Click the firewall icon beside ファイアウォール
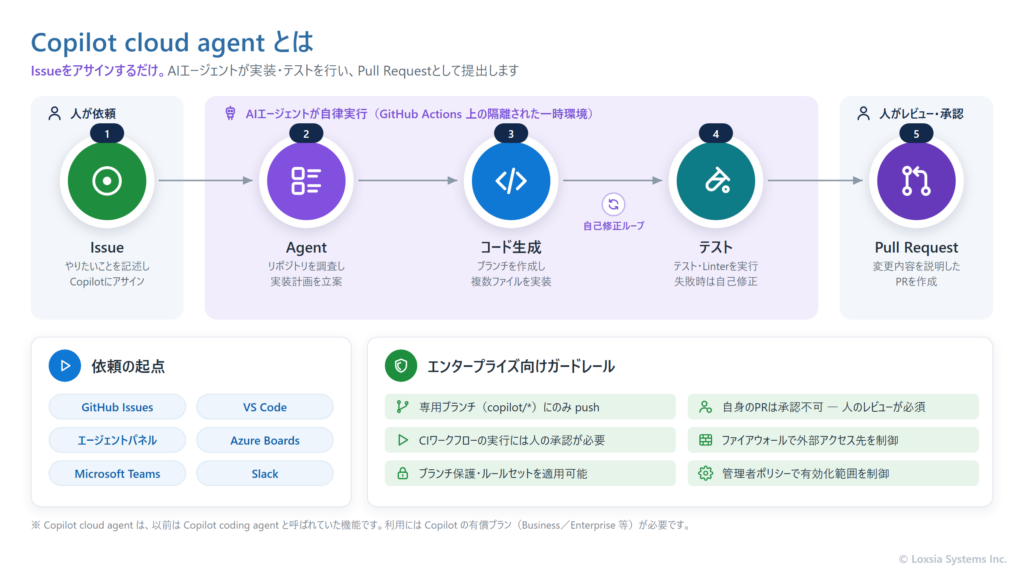The height and width of the screenshot is (576, 1024). point(705,440)
